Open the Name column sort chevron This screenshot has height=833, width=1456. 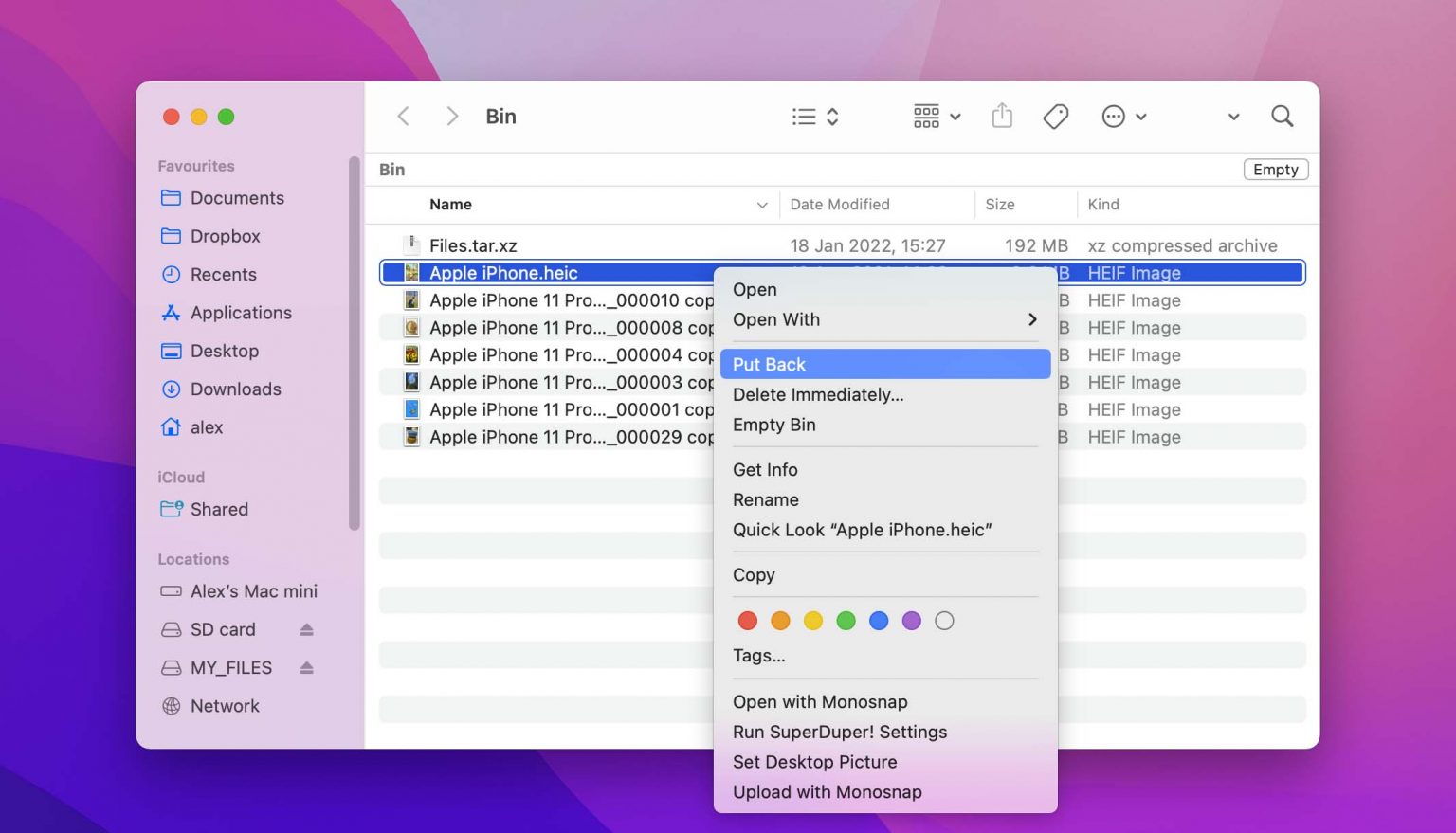[761, 205]
